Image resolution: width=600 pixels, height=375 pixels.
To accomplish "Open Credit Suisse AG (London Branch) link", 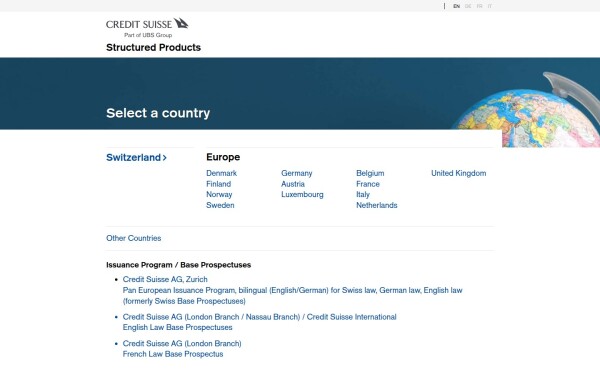I will (x=182, y=343).
